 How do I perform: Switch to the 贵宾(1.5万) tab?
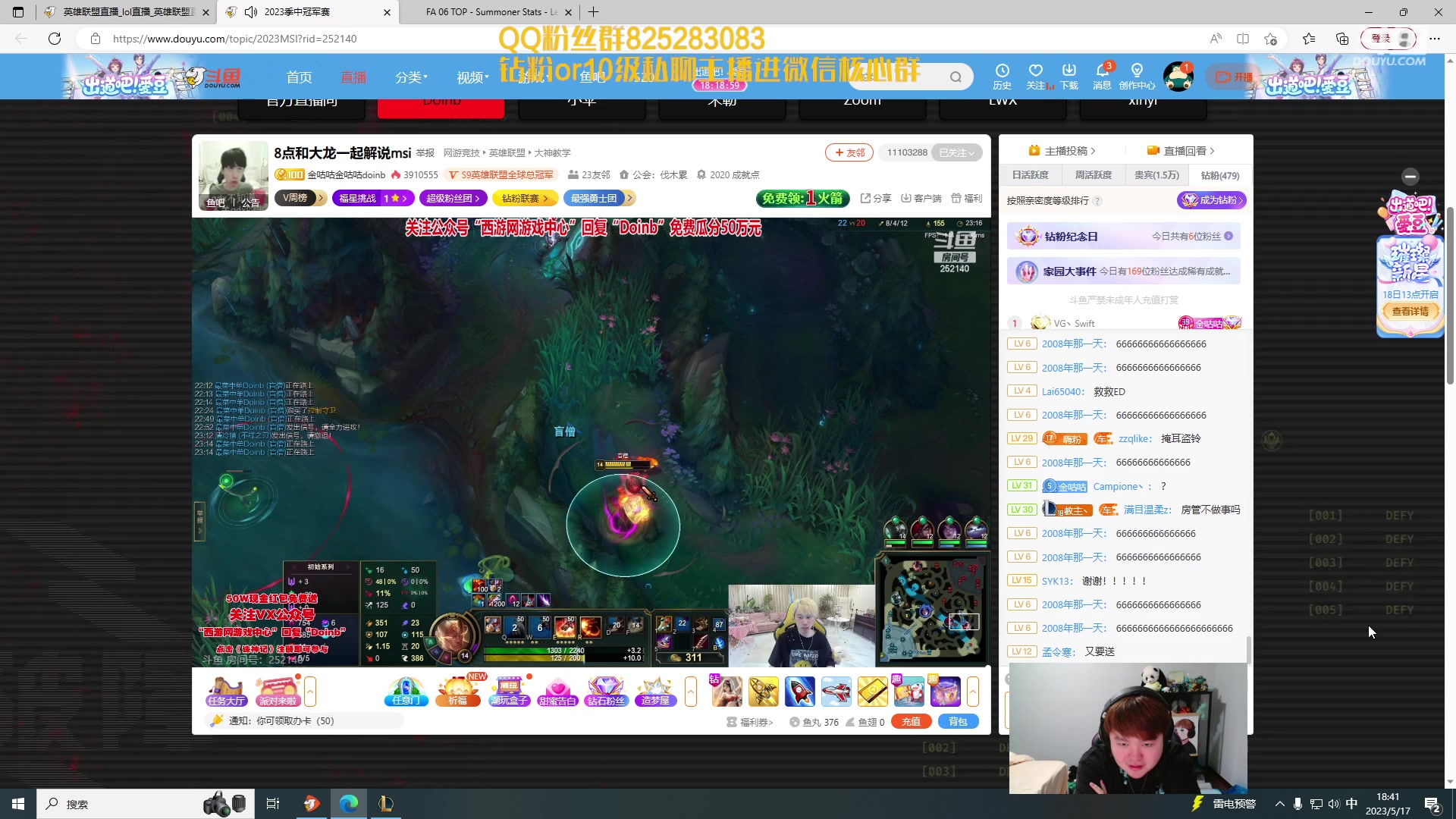1156,175
